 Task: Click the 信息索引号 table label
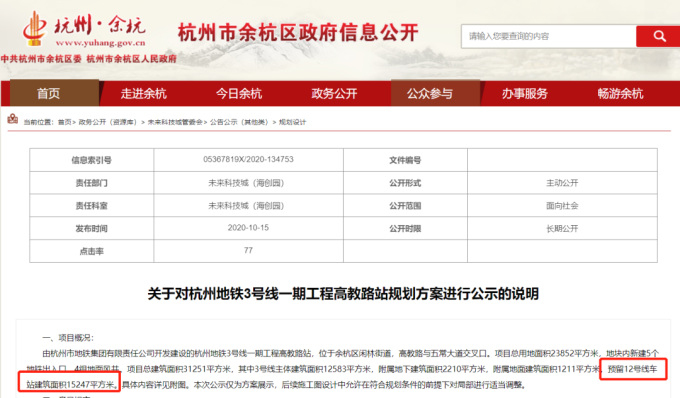click(92, 160)
